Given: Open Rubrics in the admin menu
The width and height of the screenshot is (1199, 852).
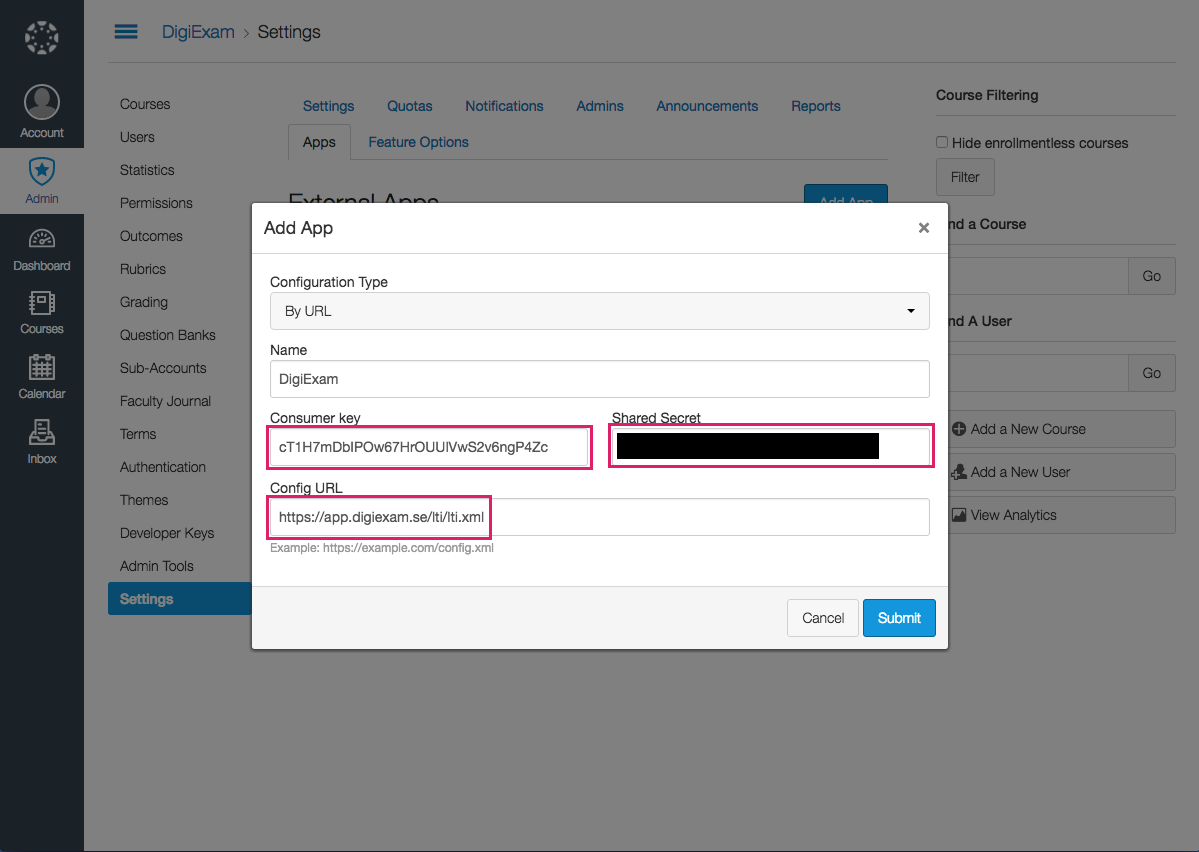Looking at the screenshot, I should 143,269.
